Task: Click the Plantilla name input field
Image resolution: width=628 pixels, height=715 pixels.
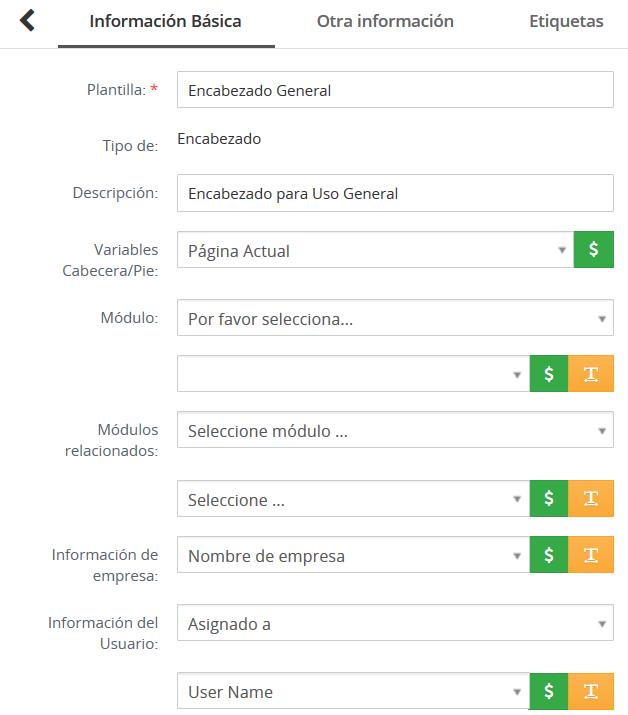Action: pos(394,89)
